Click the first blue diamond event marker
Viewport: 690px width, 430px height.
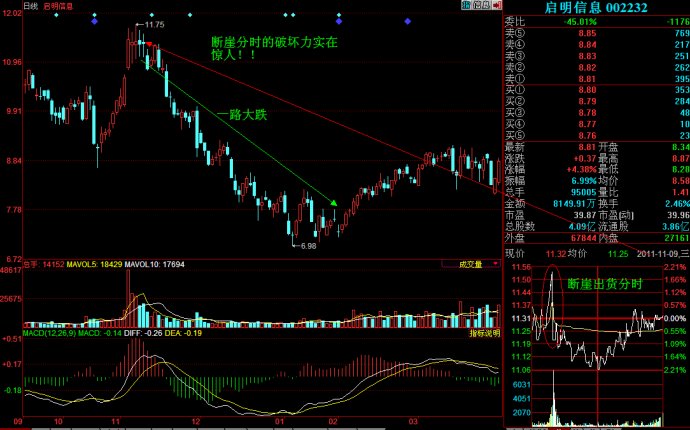tap(94, 21)
